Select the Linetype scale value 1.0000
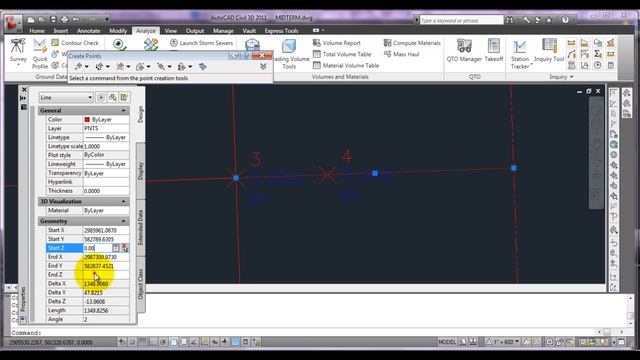Image resolution: width=640 pixels, height=360 pixels. pos(106,146)
